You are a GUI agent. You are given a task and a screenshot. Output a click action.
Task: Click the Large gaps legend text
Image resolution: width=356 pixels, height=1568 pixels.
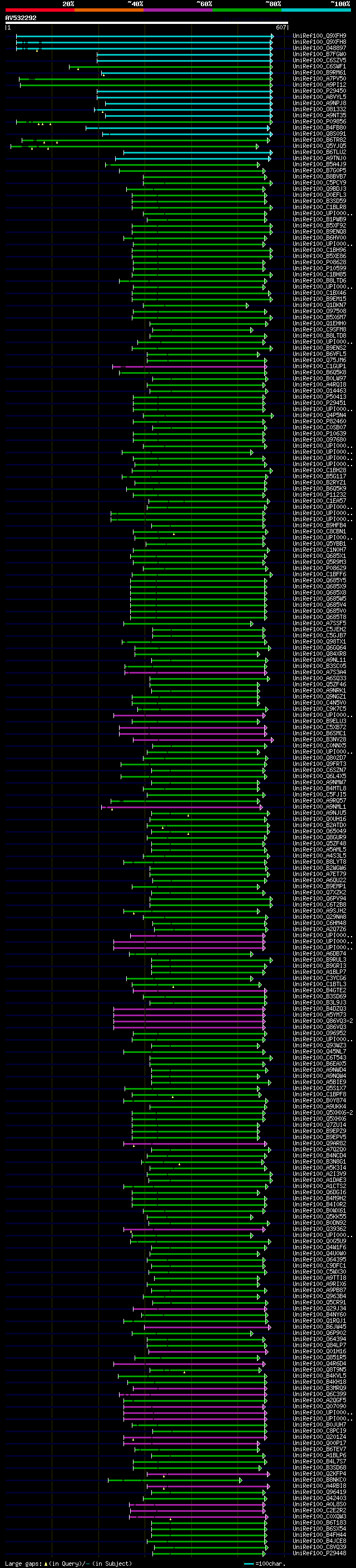pyautogui.click(x=68, y=1563)
